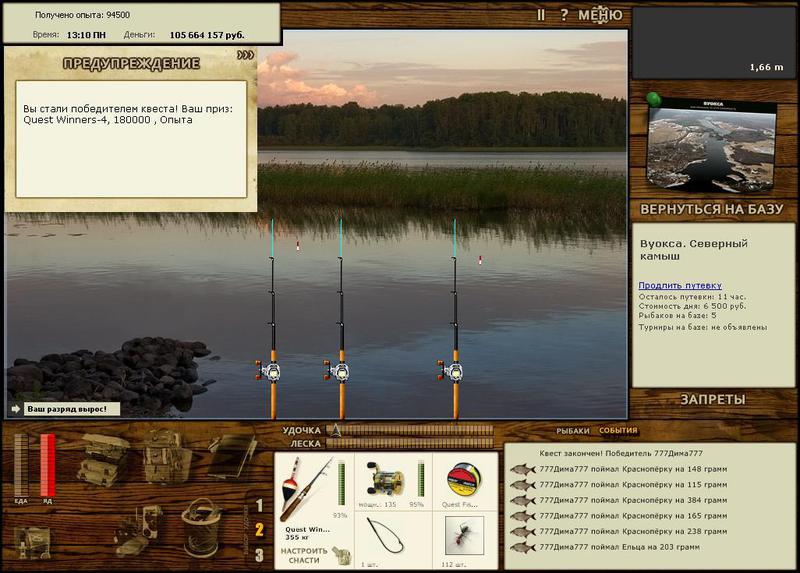
Task: Click the baitcasting reel icon
Action: pyautogui.click(x=385, y=480)
